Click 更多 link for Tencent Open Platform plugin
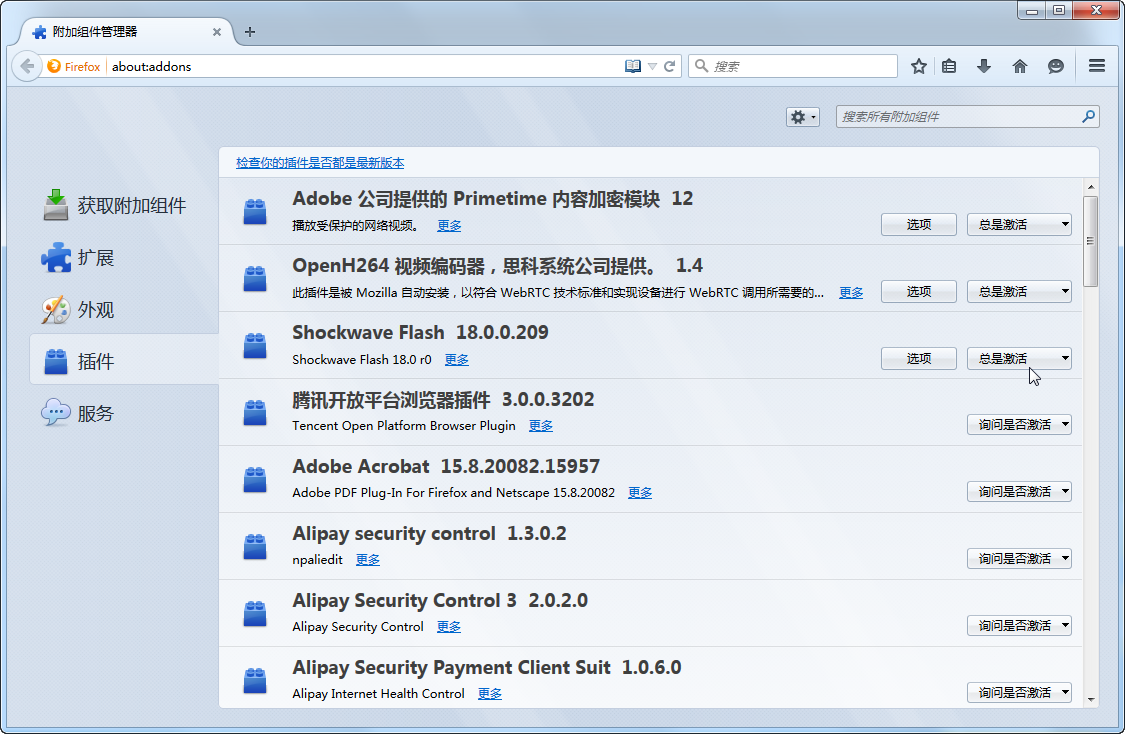Screen dimensions: 1125x734 coord(541,425)
